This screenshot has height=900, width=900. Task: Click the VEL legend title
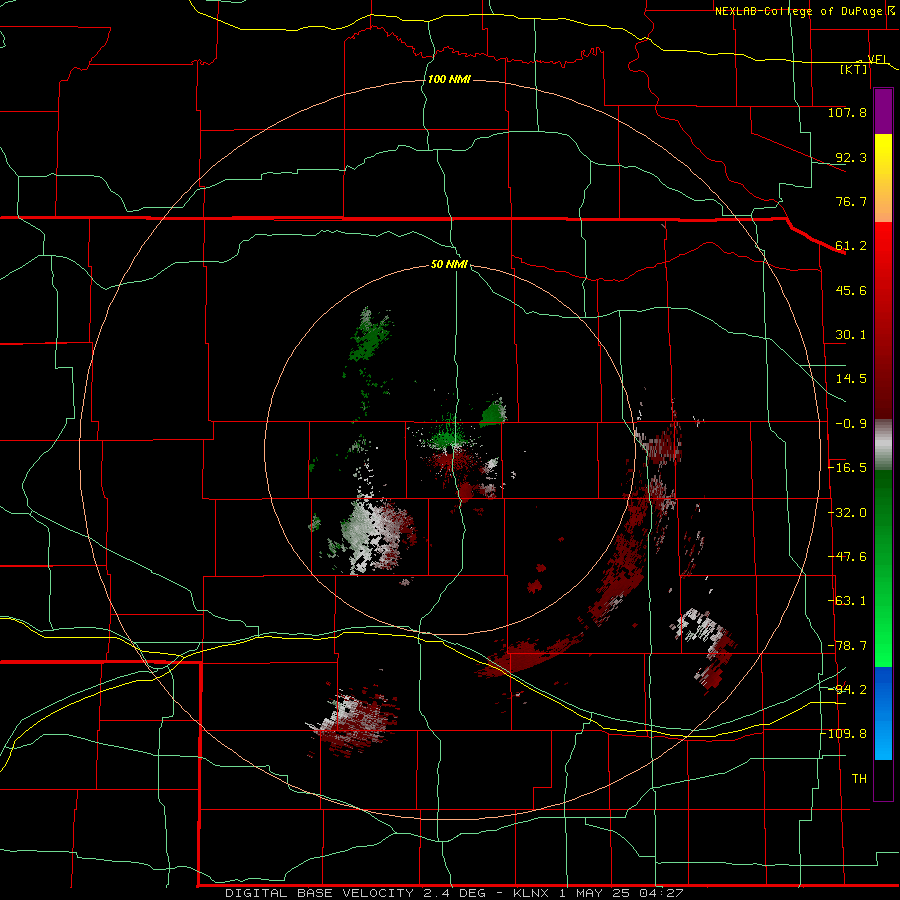(877, 59)
